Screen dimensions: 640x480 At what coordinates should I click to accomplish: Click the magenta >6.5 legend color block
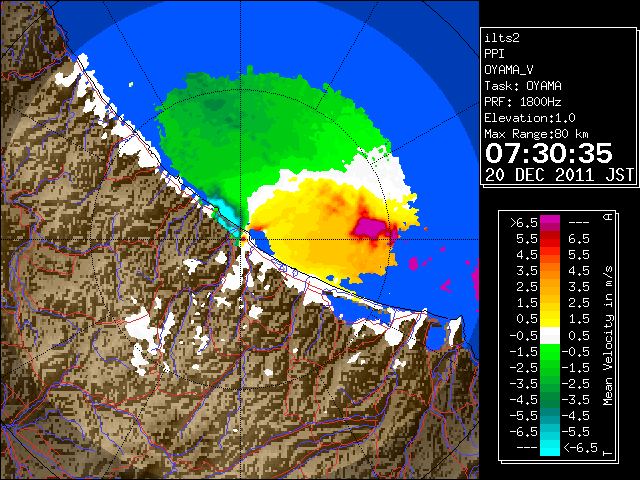550,223
